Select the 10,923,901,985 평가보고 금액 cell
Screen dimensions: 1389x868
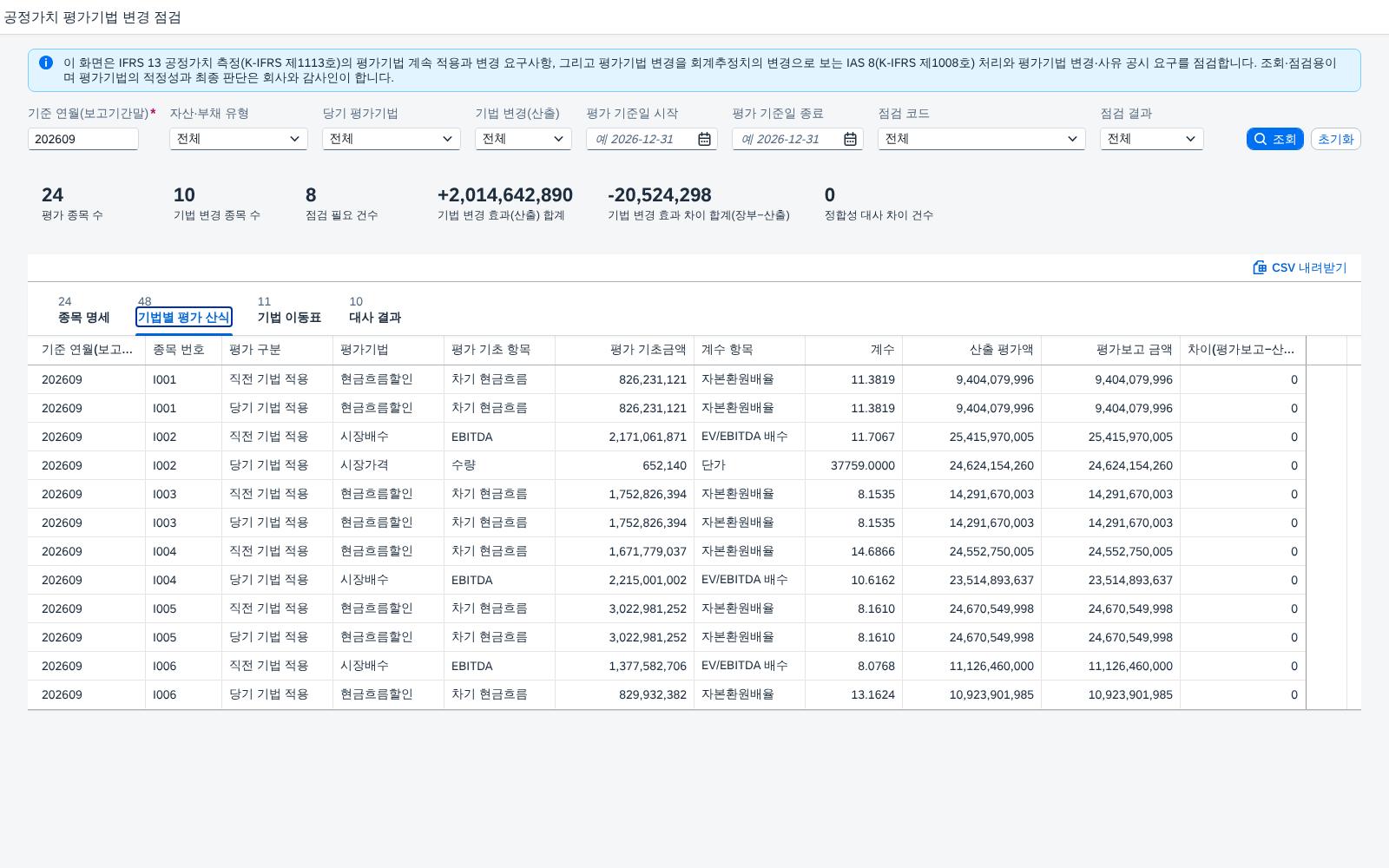(1111, 694)
